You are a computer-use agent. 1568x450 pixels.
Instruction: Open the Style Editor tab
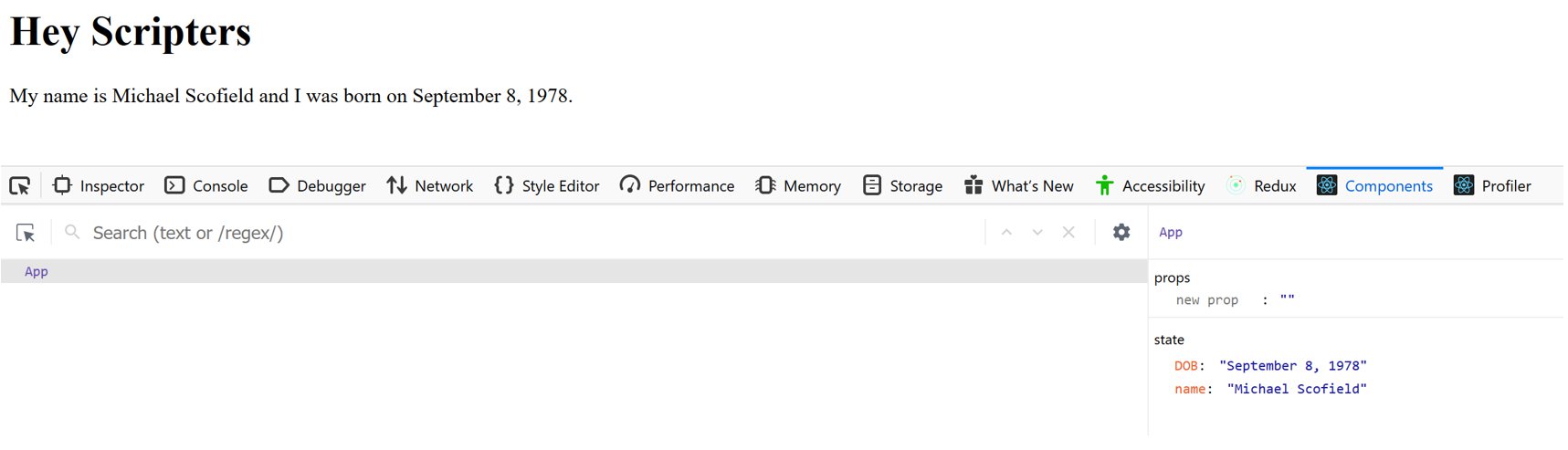(546, 186)
